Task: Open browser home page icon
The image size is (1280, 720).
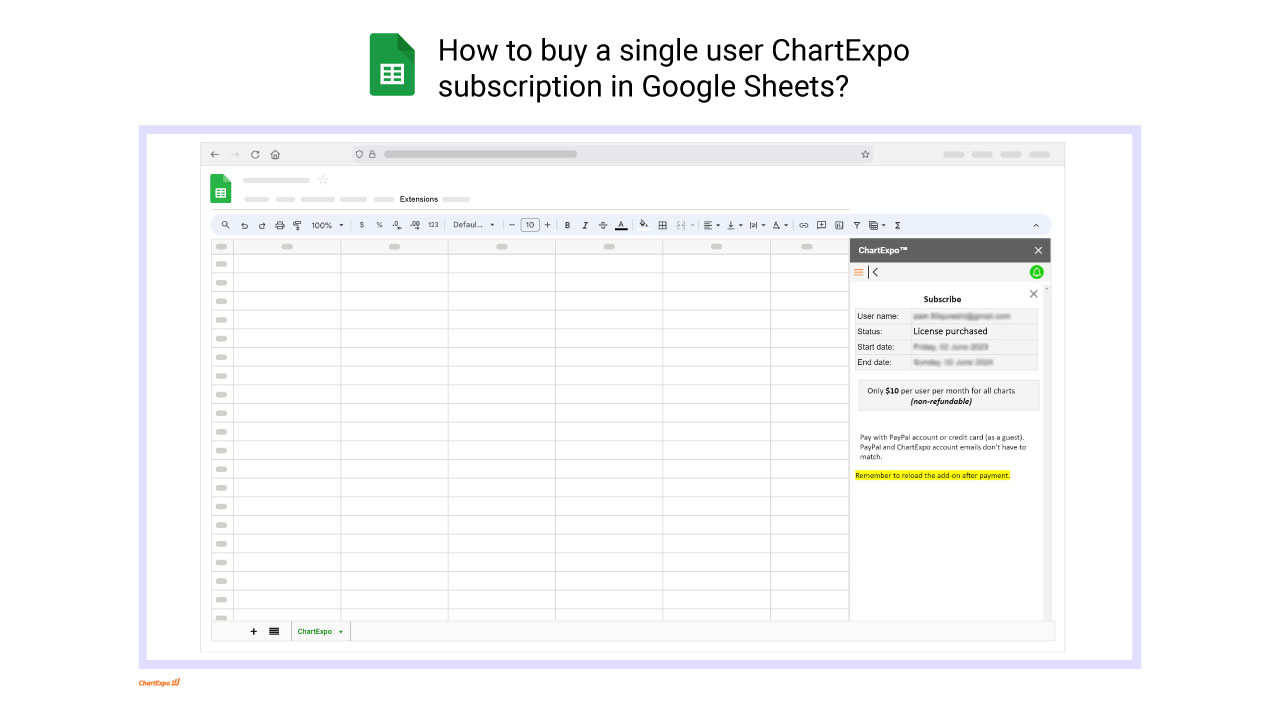Action: click(275, 154)
